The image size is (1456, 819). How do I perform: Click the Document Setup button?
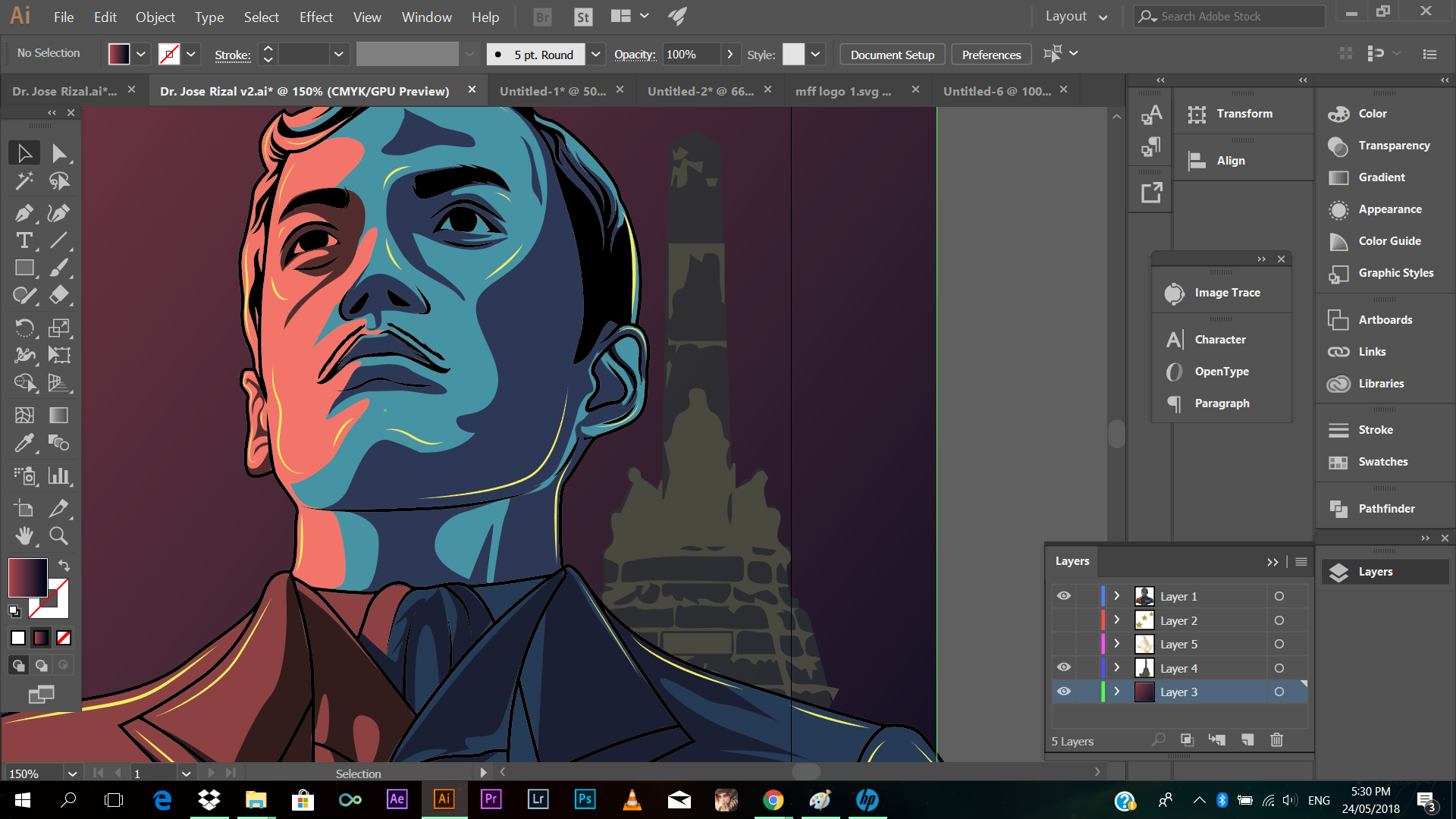point(893,55)
